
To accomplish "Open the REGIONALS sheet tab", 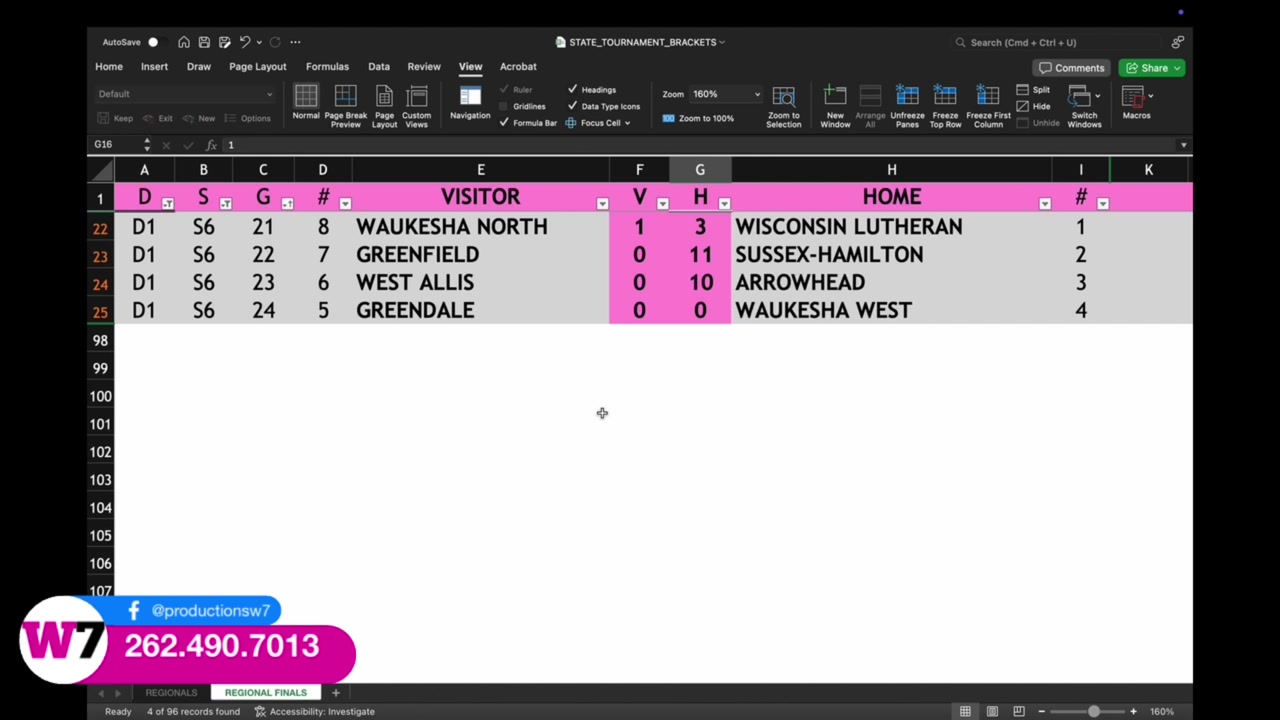I will 171,692.
